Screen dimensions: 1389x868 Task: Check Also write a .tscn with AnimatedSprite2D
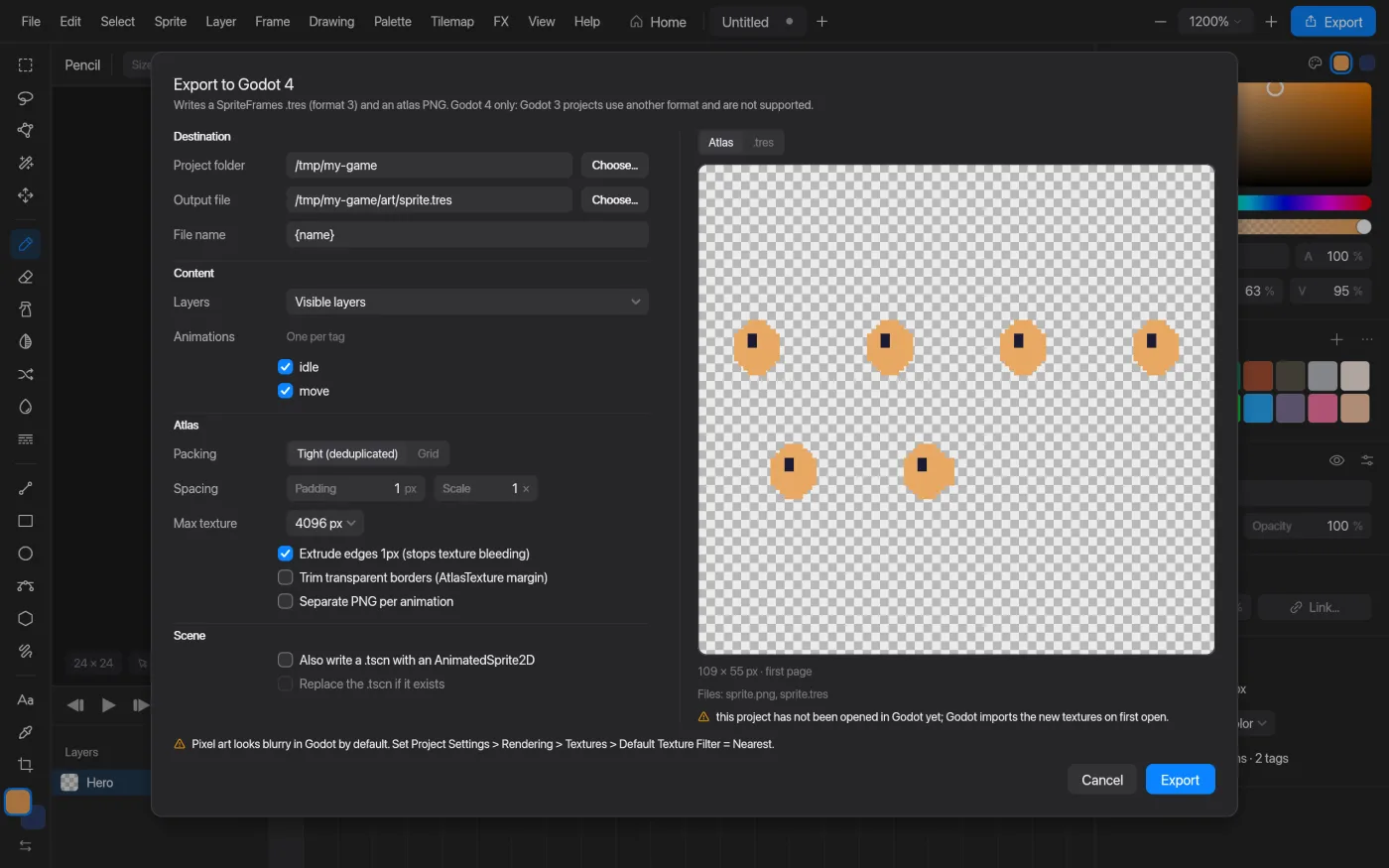pyautogui.click(x=286, y=660)
